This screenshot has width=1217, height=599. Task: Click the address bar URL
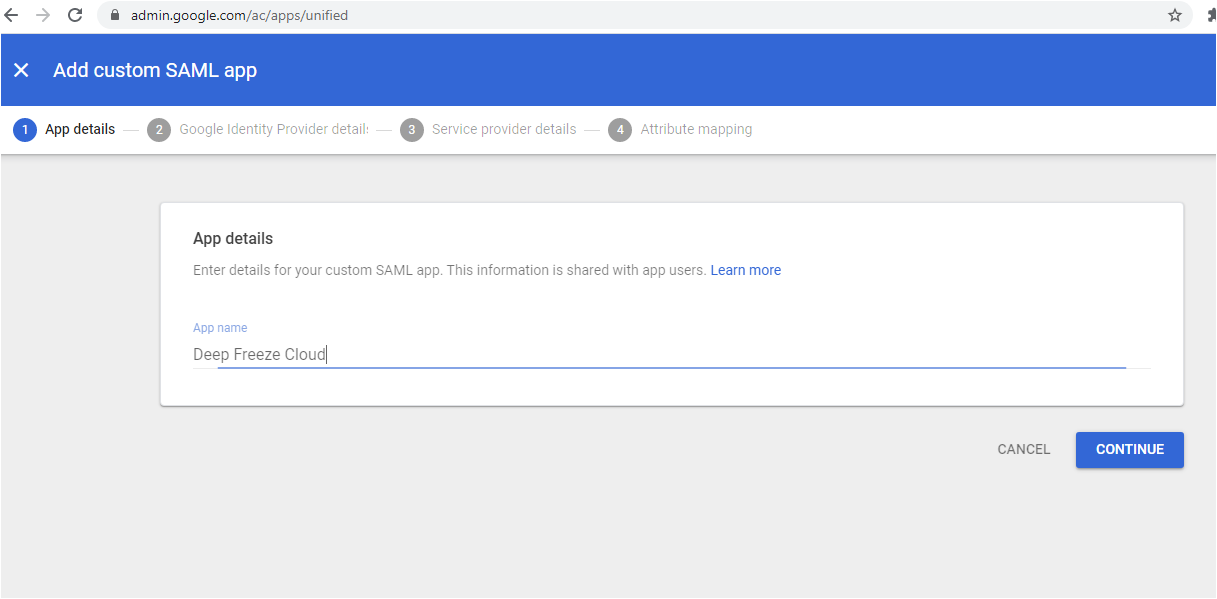coord(240,15)
